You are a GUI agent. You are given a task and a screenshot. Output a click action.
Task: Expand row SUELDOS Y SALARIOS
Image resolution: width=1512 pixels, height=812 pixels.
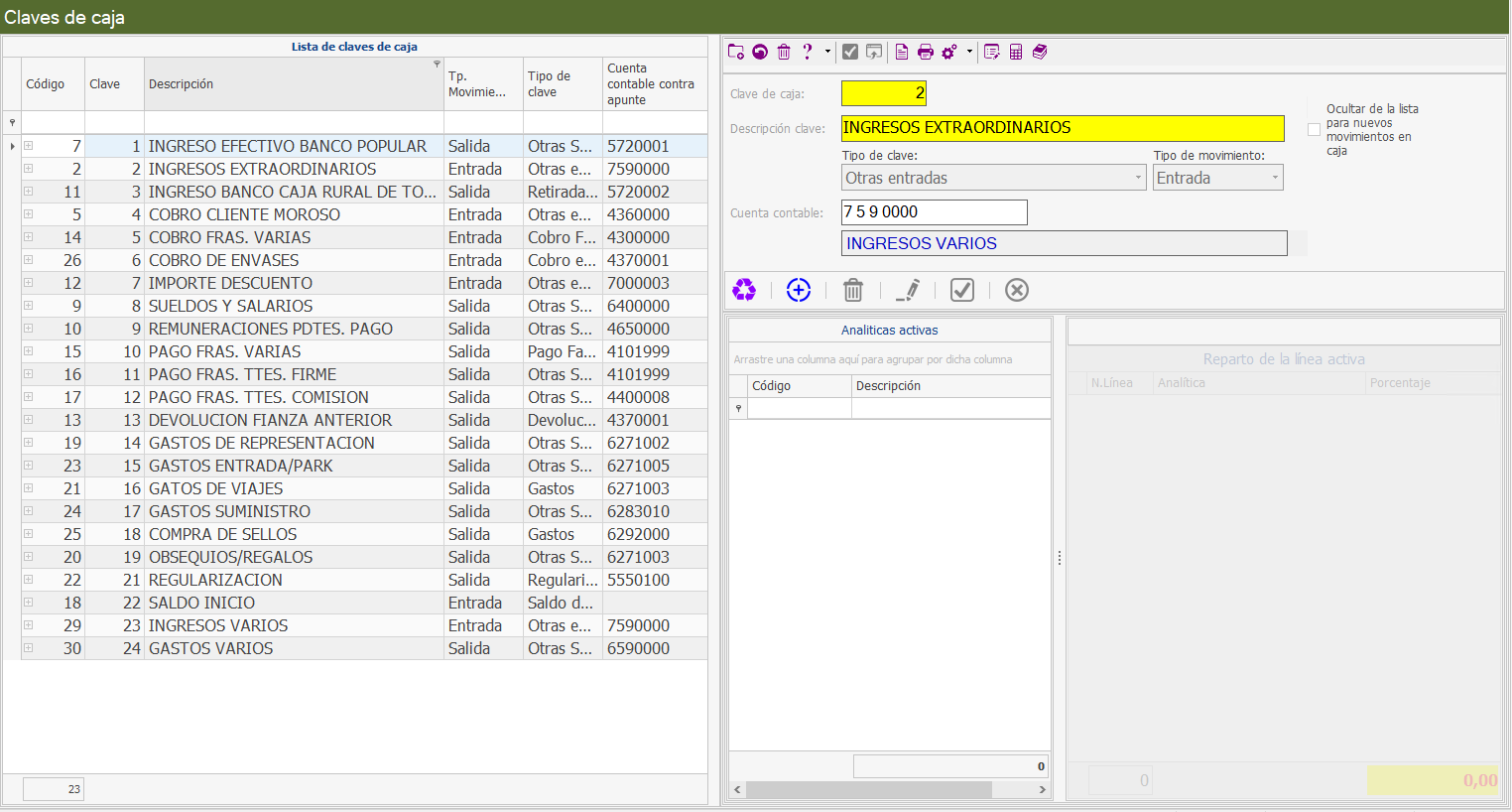point(29,306)
